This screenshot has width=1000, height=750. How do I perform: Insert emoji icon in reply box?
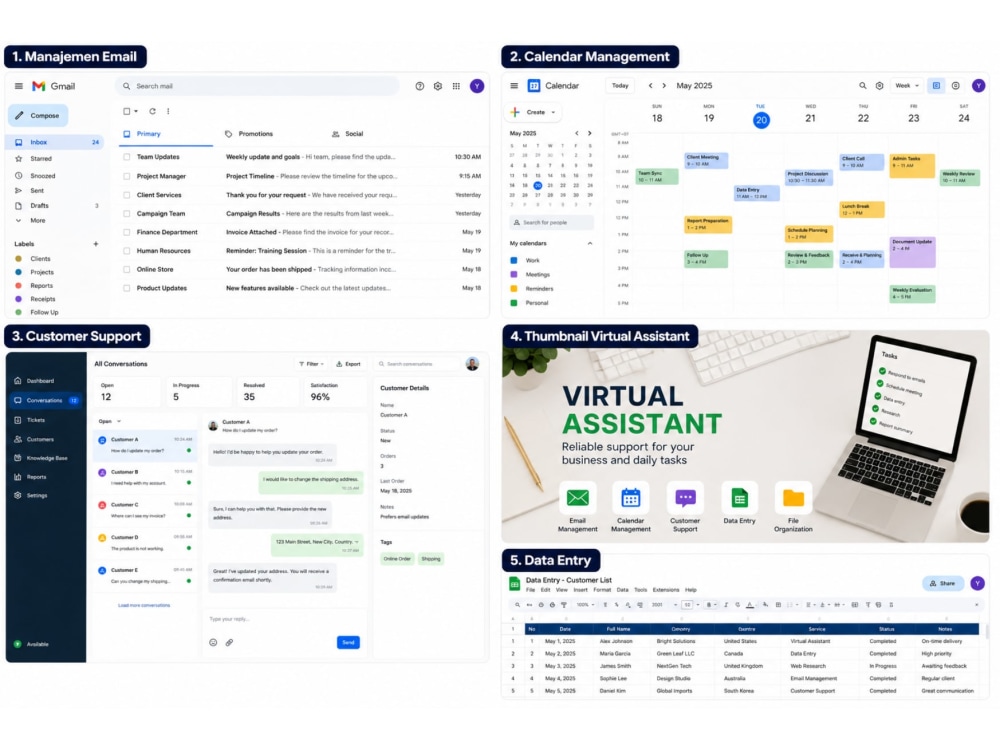[213, 643]
